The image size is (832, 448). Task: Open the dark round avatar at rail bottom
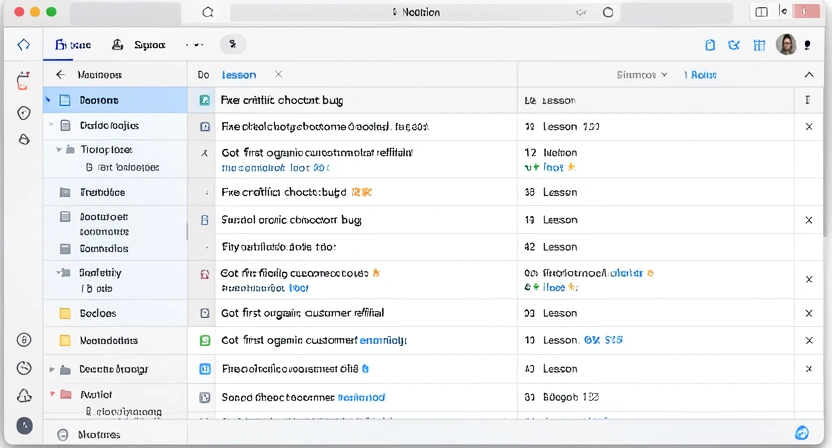point(24,425)
